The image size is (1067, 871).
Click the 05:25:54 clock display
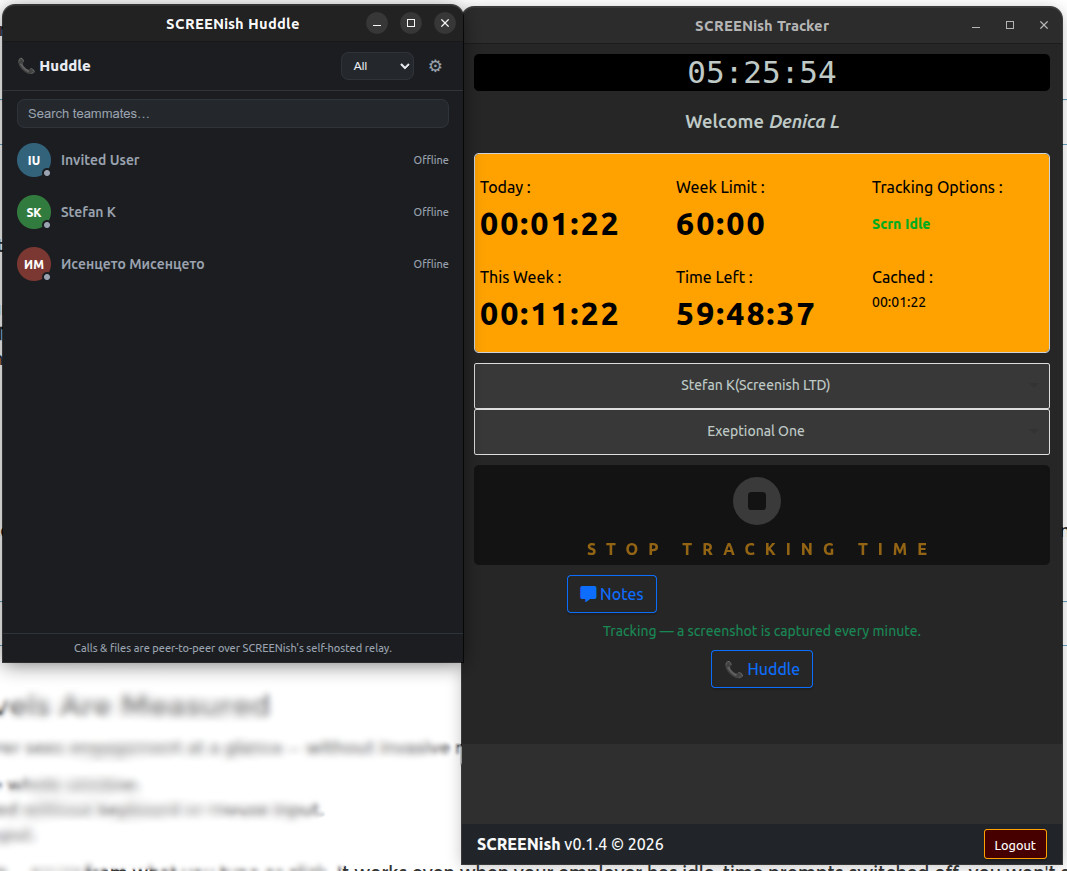point(761,73)
